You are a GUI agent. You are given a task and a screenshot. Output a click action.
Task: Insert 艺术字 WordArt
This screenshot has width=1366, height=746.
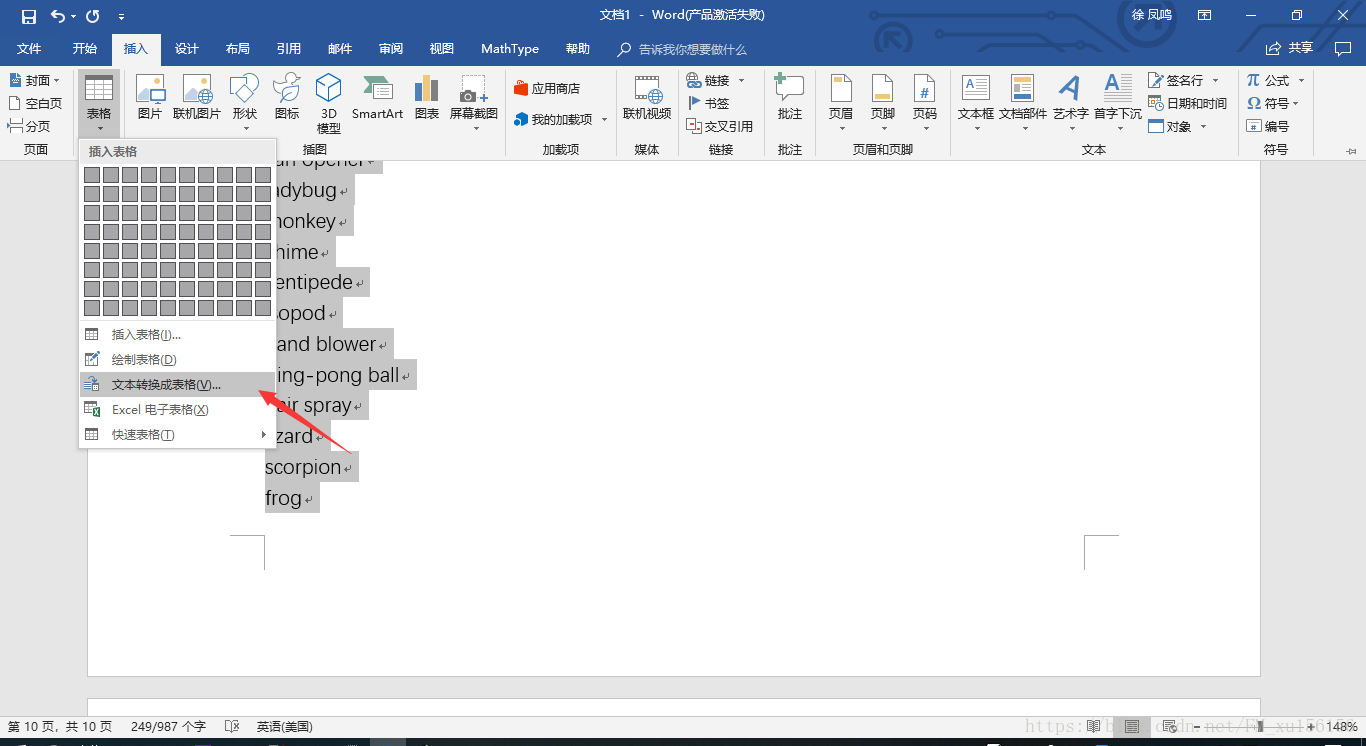[1070, 103]
